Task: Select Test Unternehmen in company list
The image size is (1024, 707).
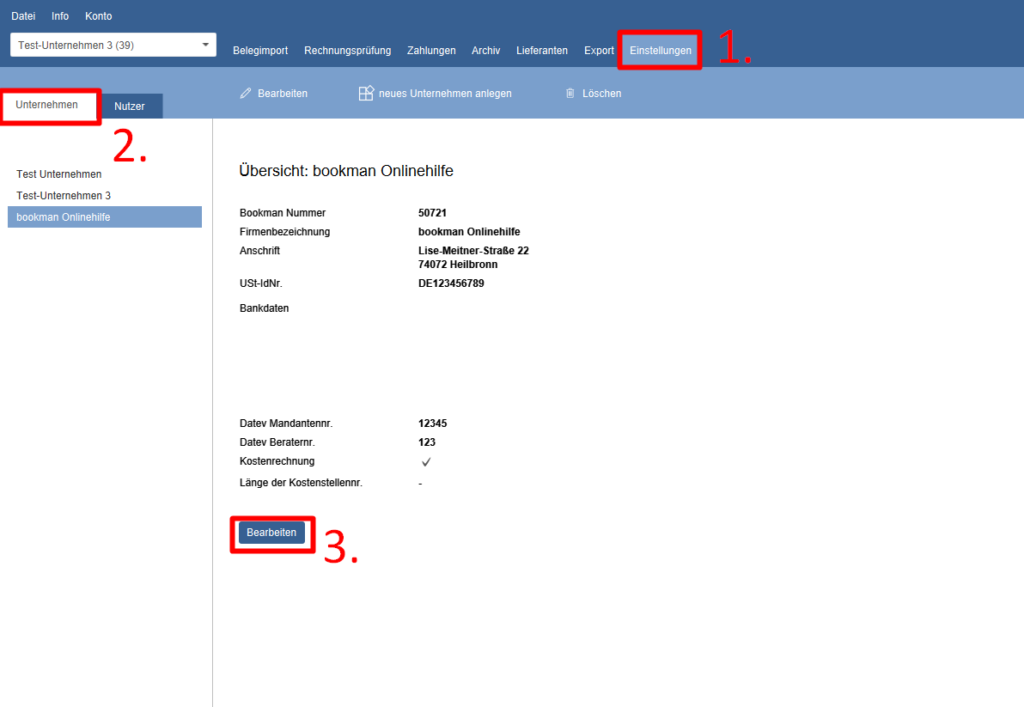Action: 104,174
